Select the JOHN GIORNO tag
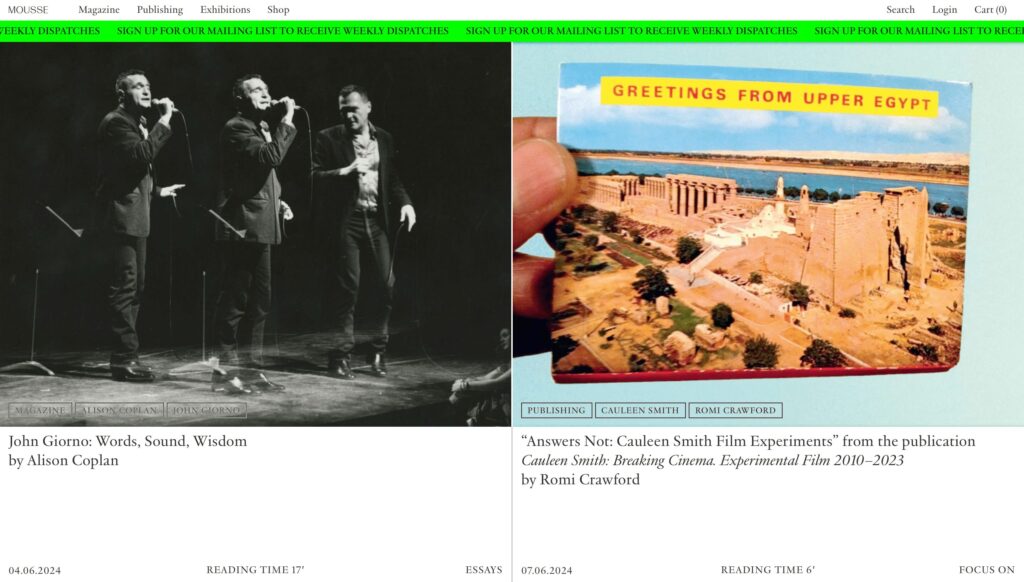 [x=206, y=410]
